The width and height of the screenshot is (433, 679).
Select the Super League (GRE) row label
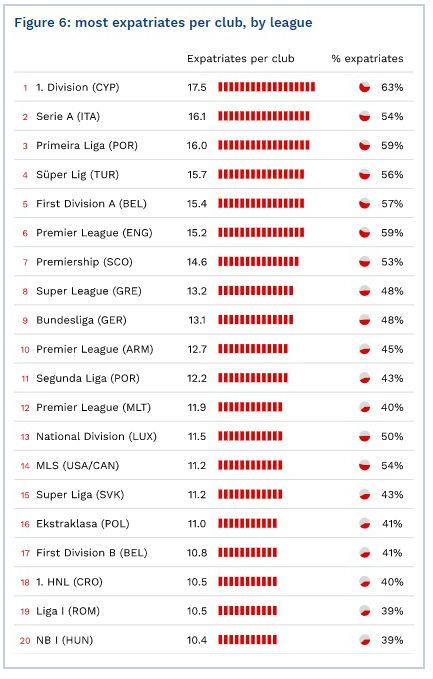tap(89, 291)
